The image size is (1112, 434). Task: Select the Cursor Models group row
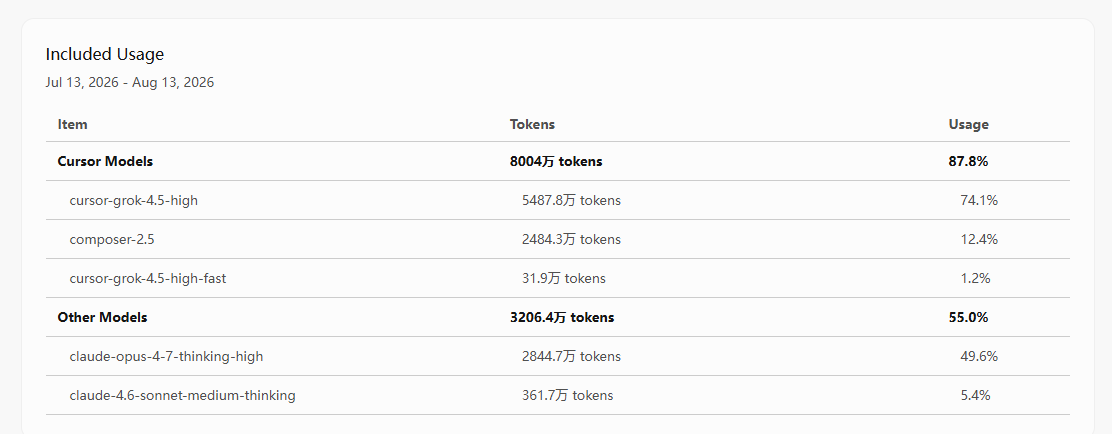coord(557,162)
